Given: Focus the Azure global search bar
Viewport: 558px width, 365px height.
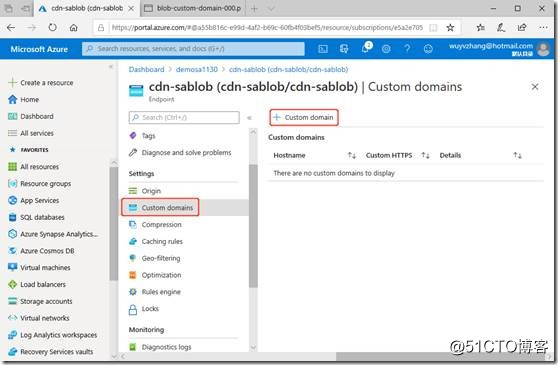Looking at the screenshot, I should pos(193,49).
